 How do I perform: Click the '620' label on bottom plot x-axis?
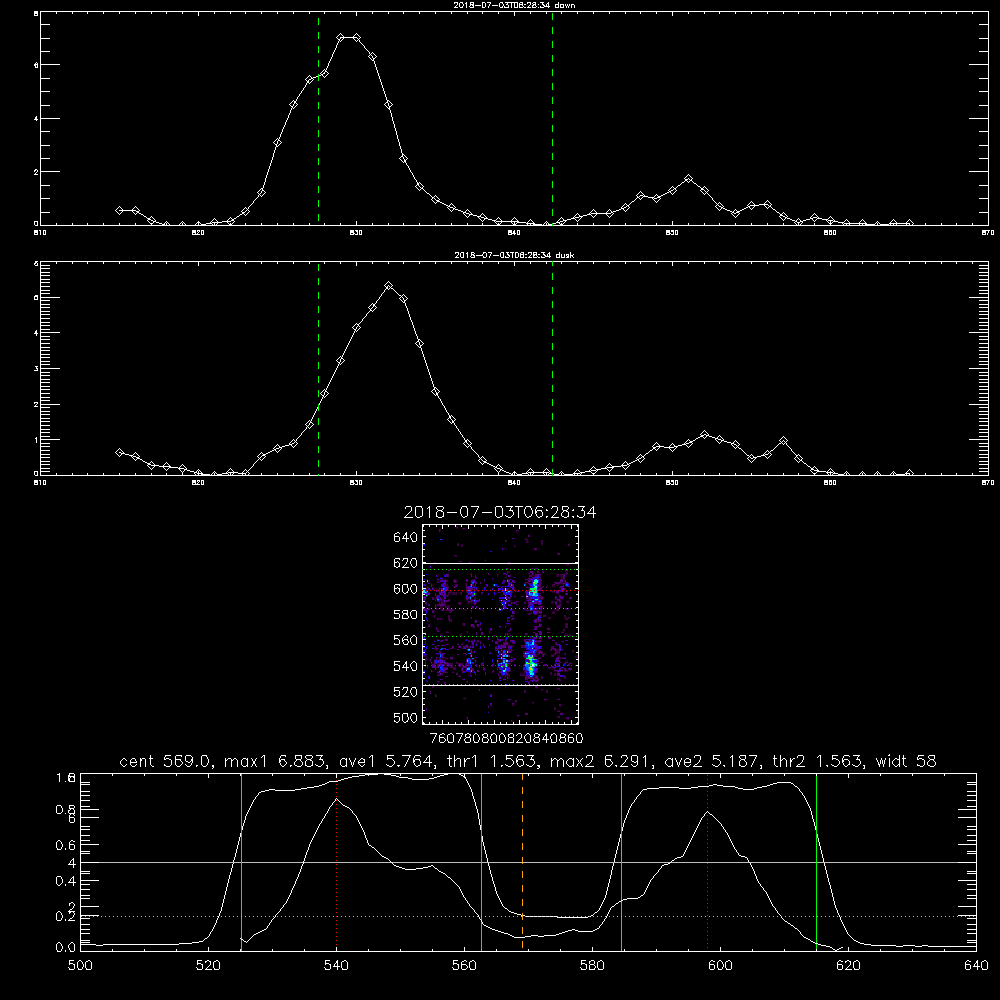[x=848, y=966]
